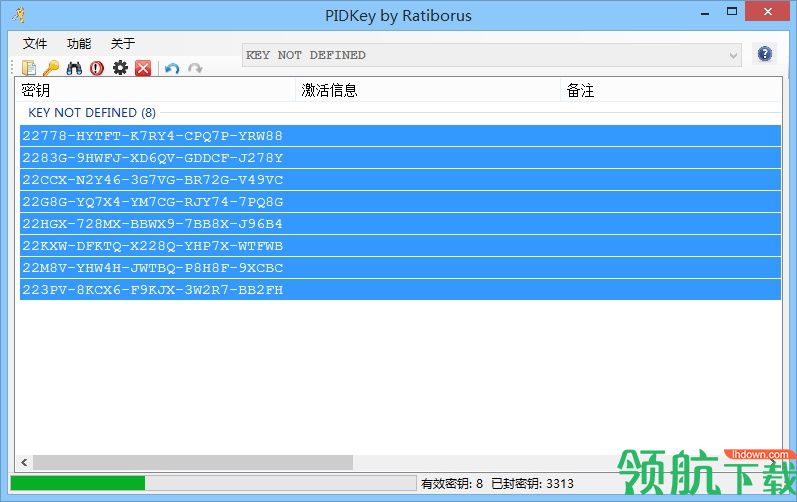Click the red exclamation stop icon
This screenshot has height=502, width=797.
pyautogui.click(x=97, y=68)
